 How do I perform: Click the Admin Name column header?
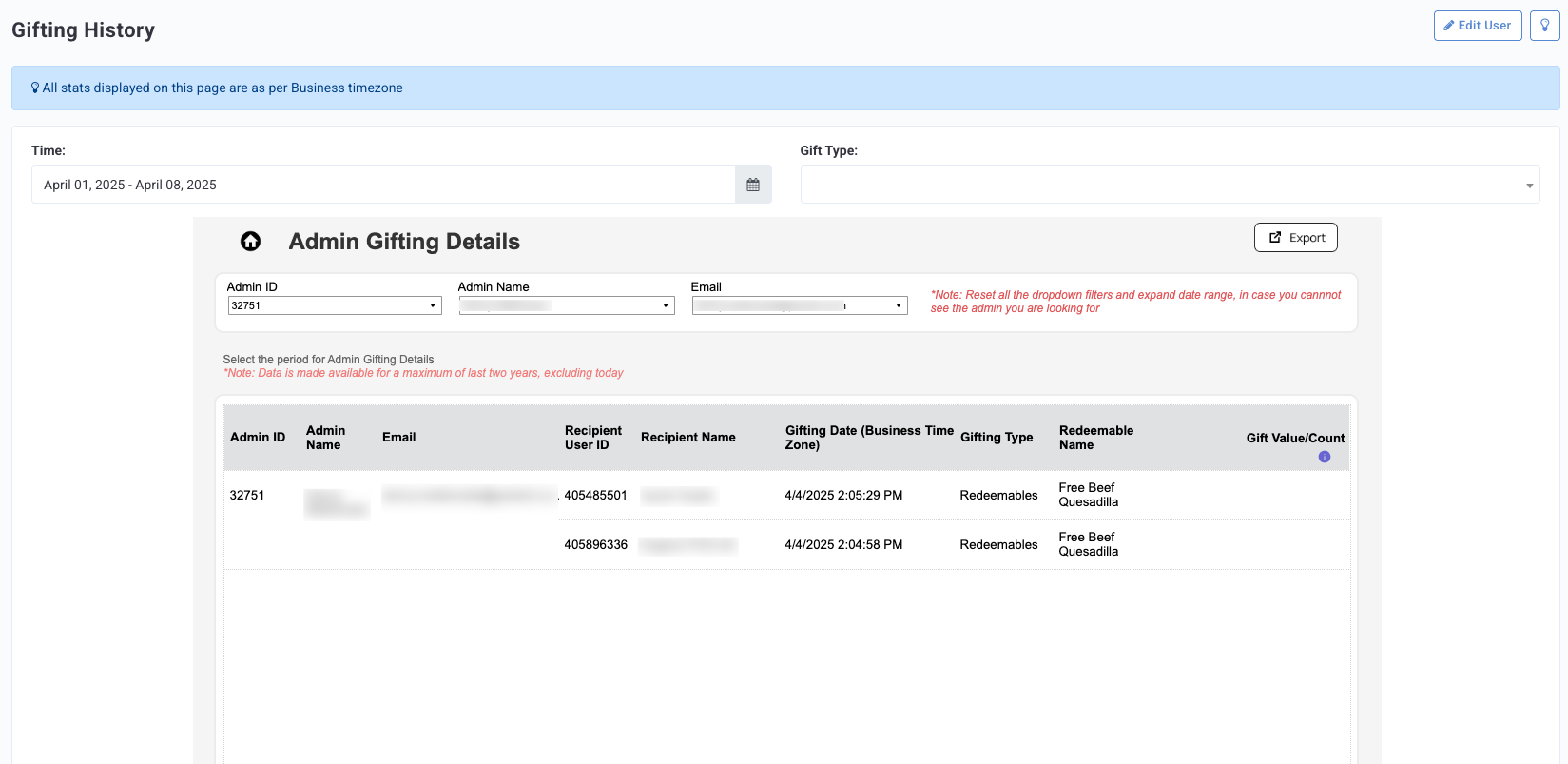coord(326,438)
